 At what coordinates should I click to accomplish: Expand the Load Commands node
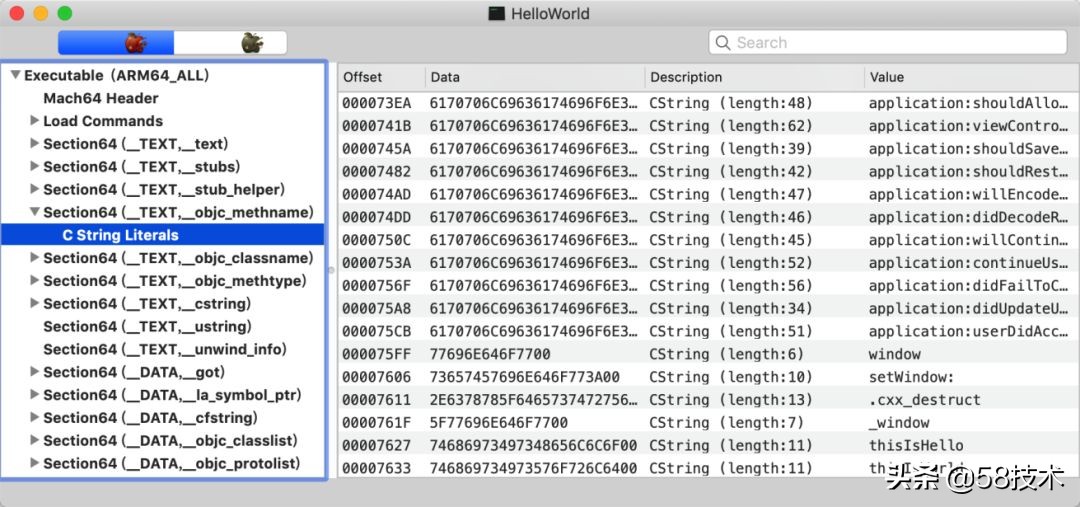coord(34,121)
